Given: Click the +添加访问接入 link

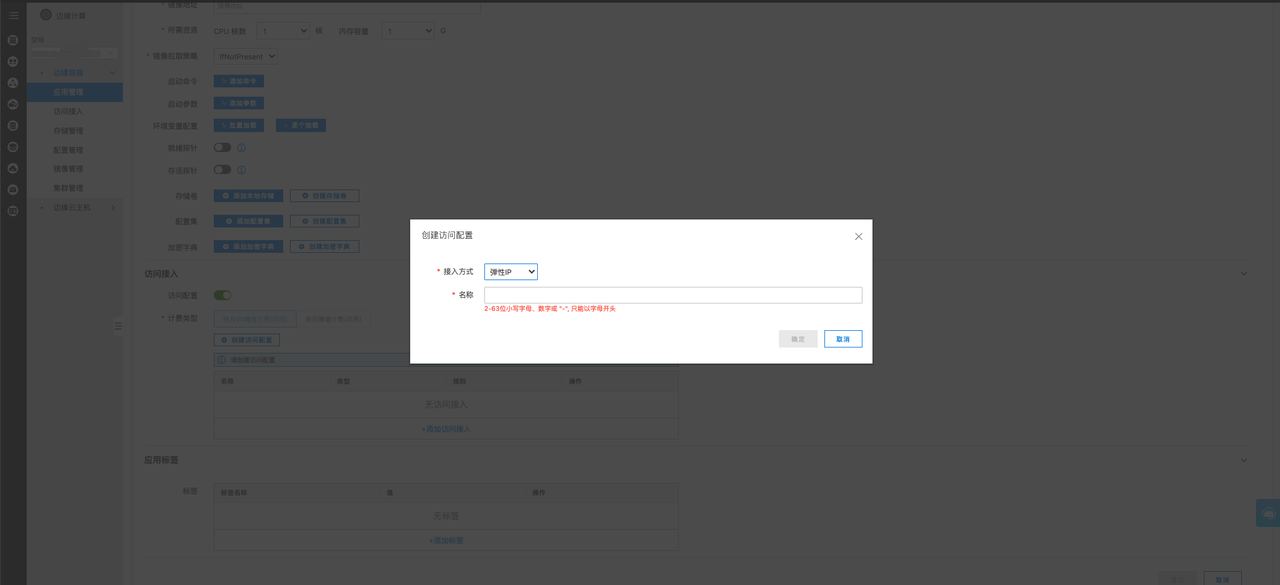Looking at the screenshot, I should click(x=446, y=429).
